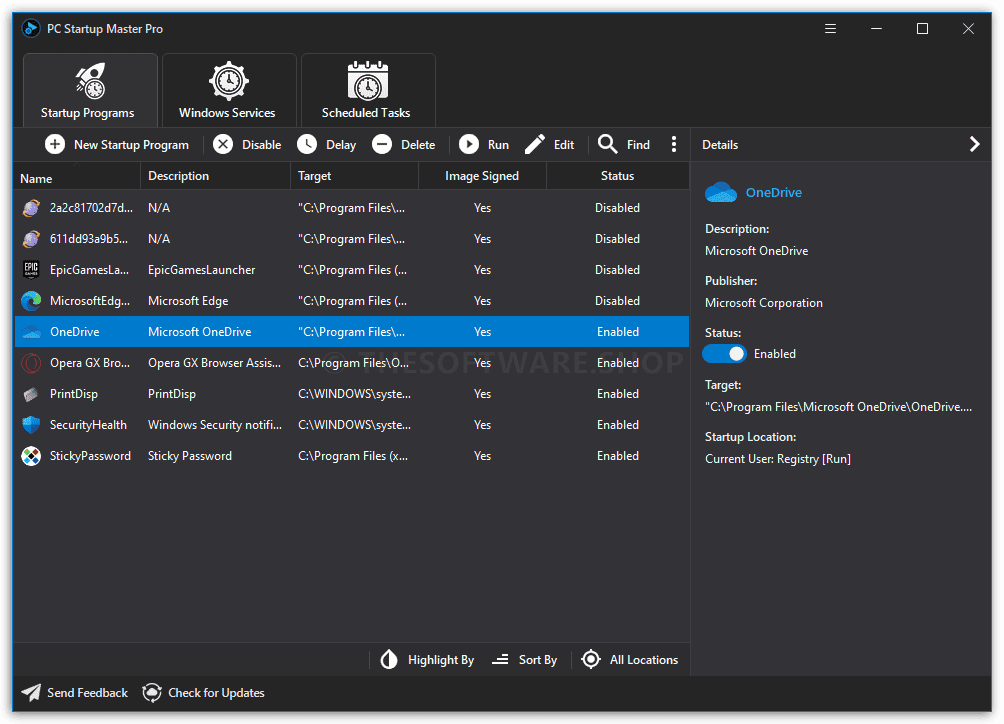Click the Sort By lines icon

tap(500, 660)
